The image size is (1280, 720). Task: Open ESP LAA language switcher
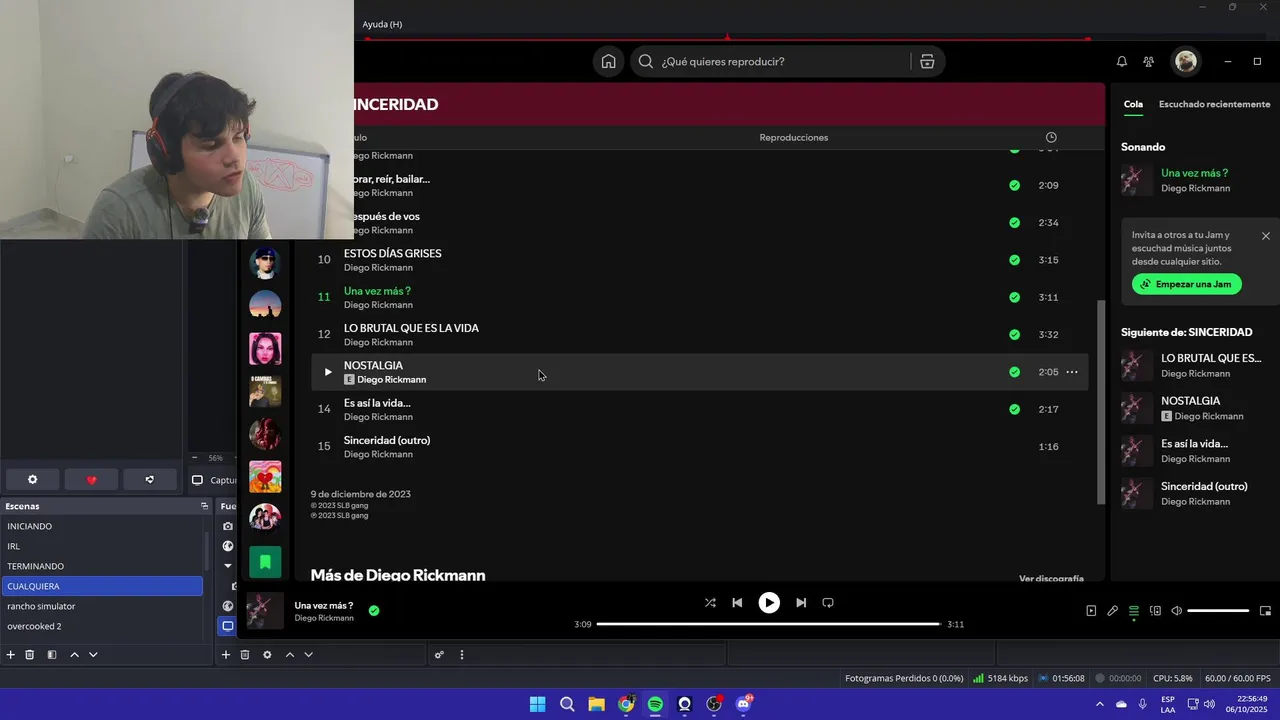pyautogui.click(x=1168, y=704)
